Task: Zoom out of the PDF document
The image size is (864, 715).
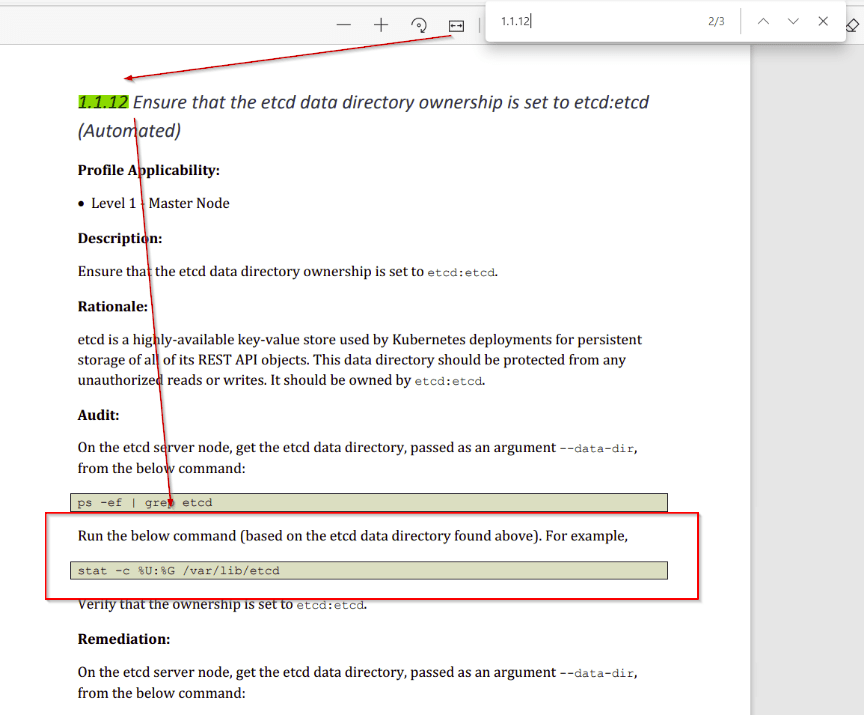Action: pyautogui.click(x=344, y=25)
